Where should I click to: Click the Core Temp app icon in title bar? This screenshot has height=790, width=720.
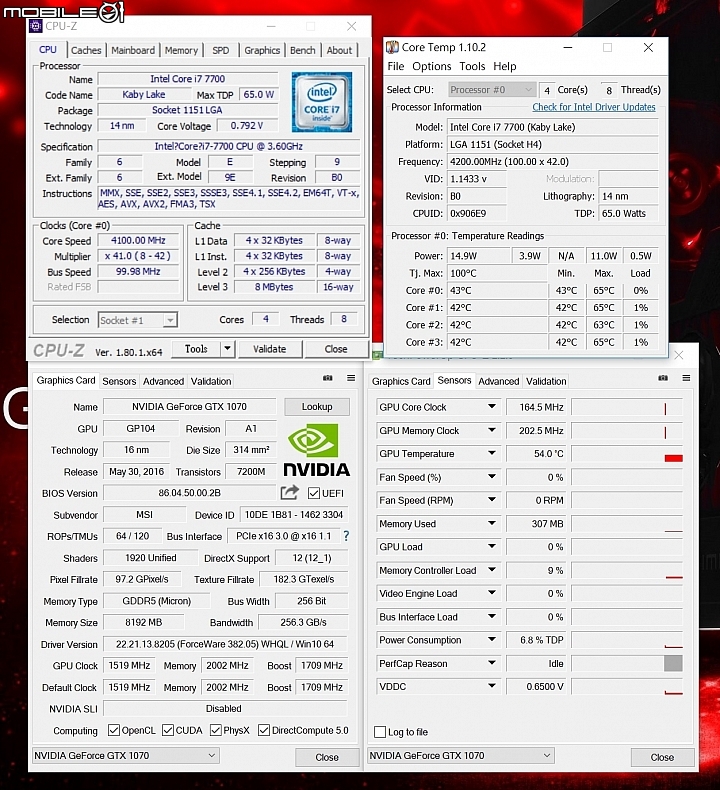tap(392, 47)
